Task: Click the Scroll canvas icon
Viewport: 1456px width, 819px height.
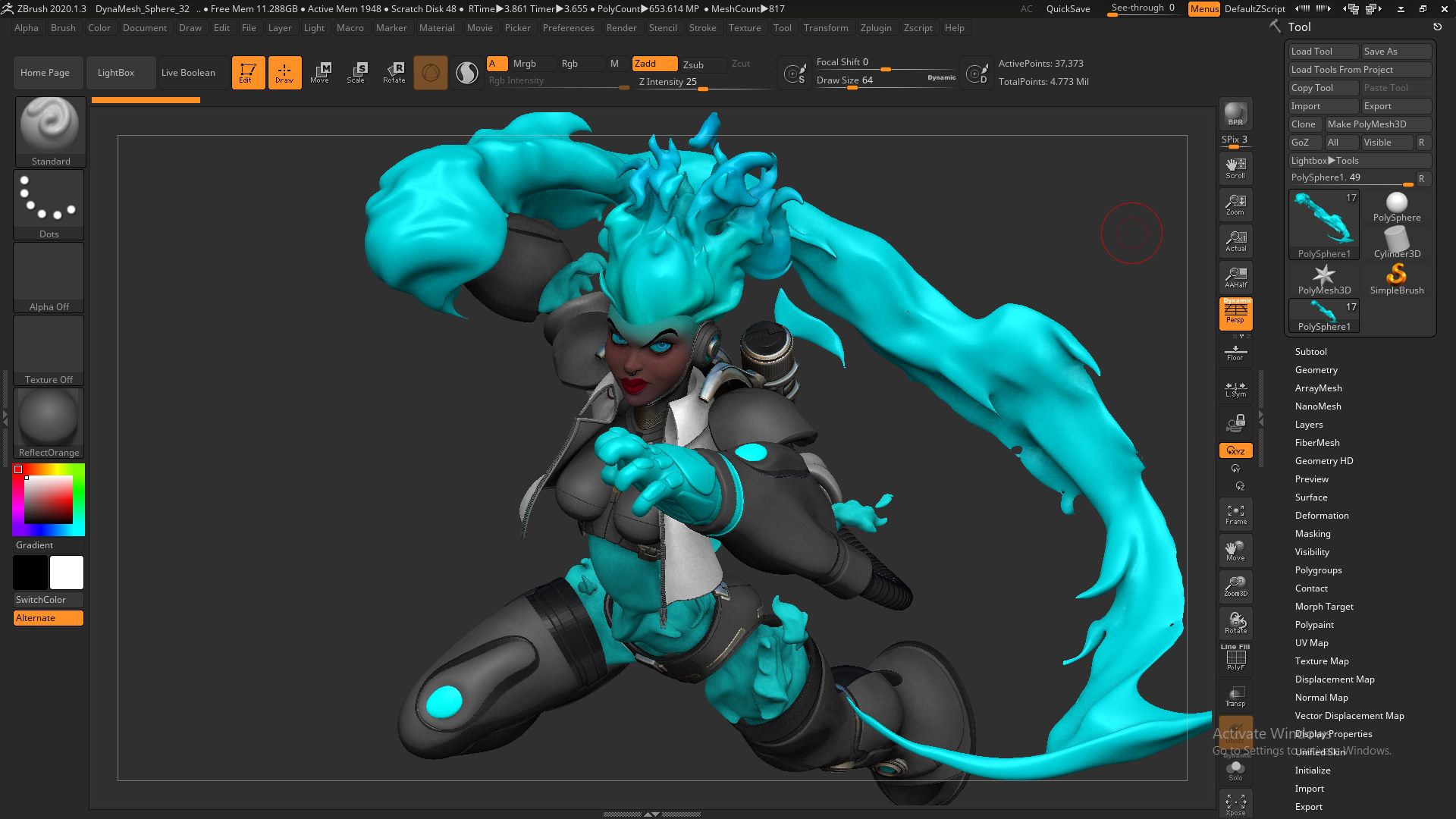Action: click(x=1235, y=168)
